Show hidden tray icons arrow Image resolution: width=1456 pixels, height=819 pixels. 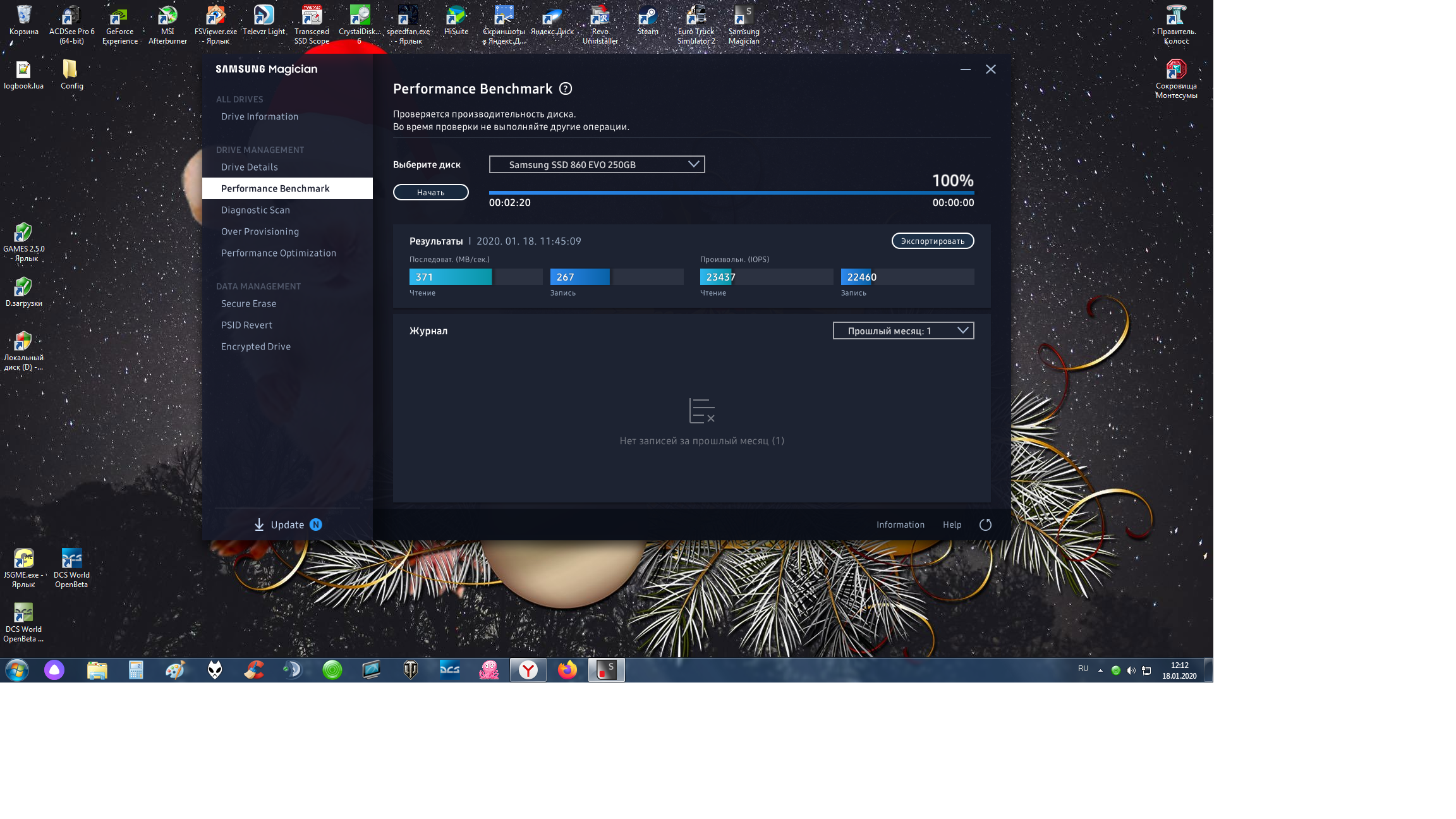[x=1100, y=670]
